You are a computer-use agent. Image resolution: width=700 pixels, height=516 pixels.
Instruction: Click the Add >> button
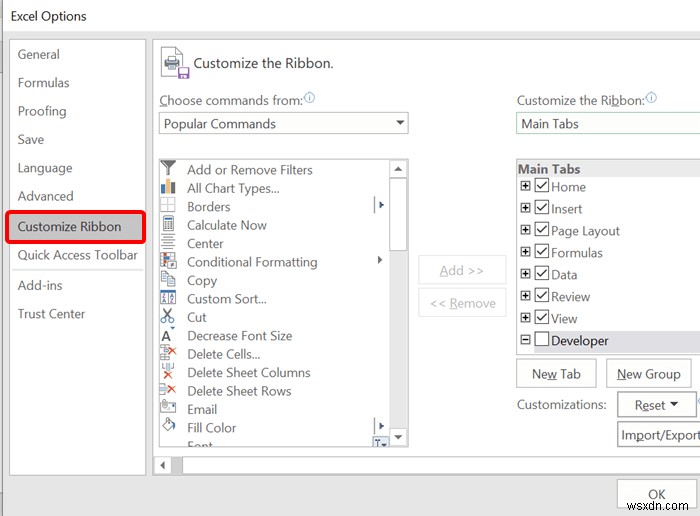(x=462, y=270)
